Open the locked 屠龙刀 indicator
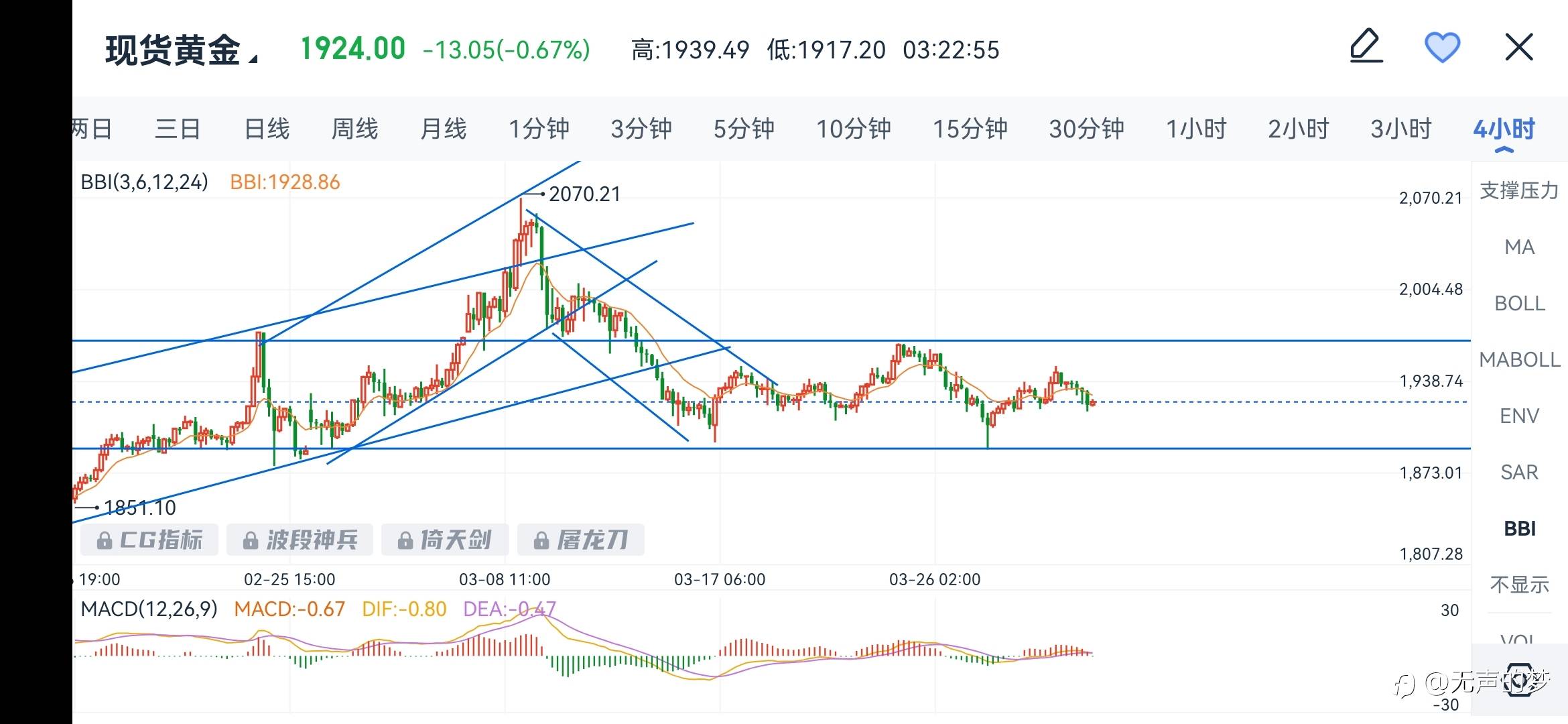The image size is (1568, 724). [x=581, y=540]
